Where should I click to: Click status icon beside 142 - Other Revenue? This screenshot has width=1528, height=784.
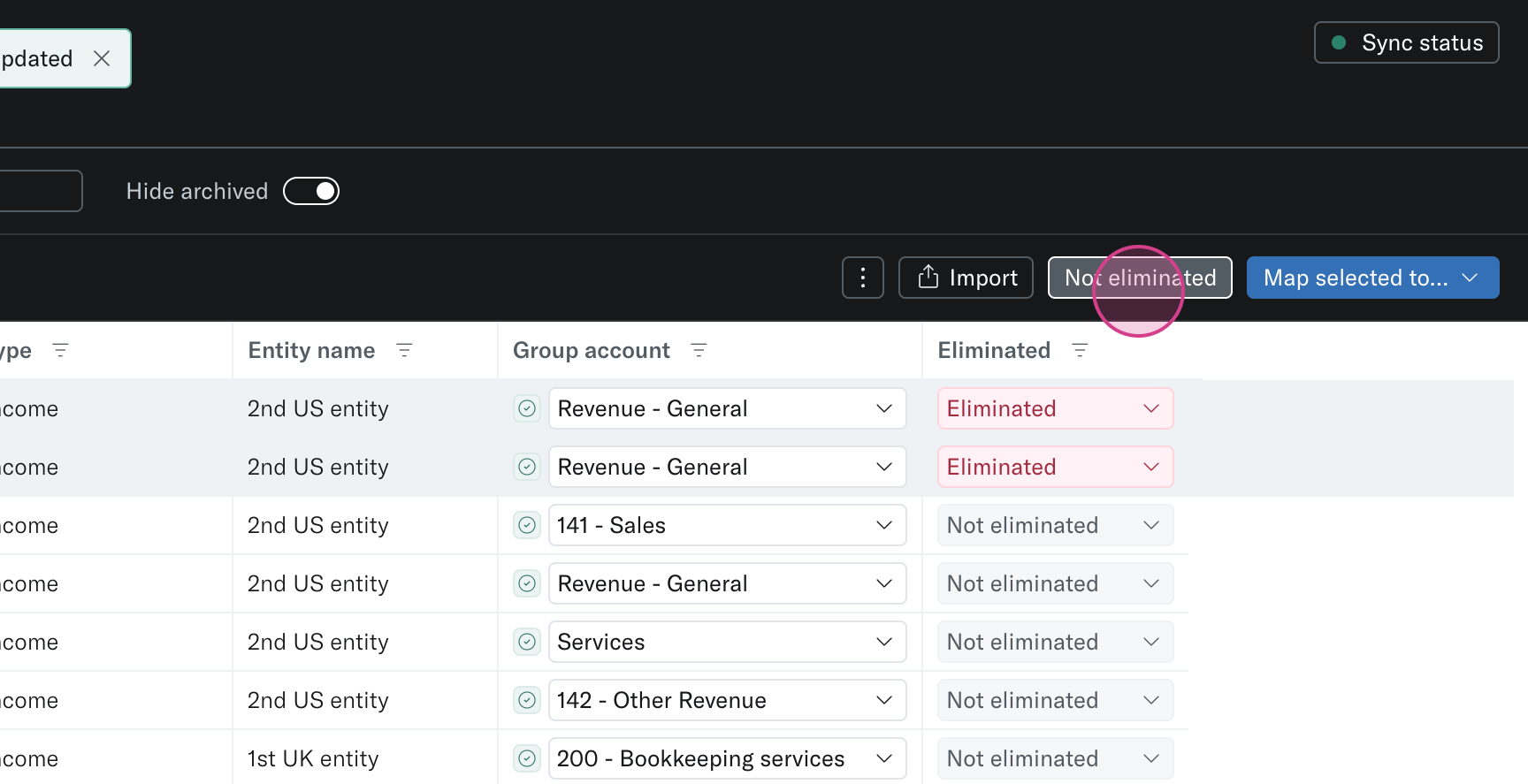click(527, 700)
